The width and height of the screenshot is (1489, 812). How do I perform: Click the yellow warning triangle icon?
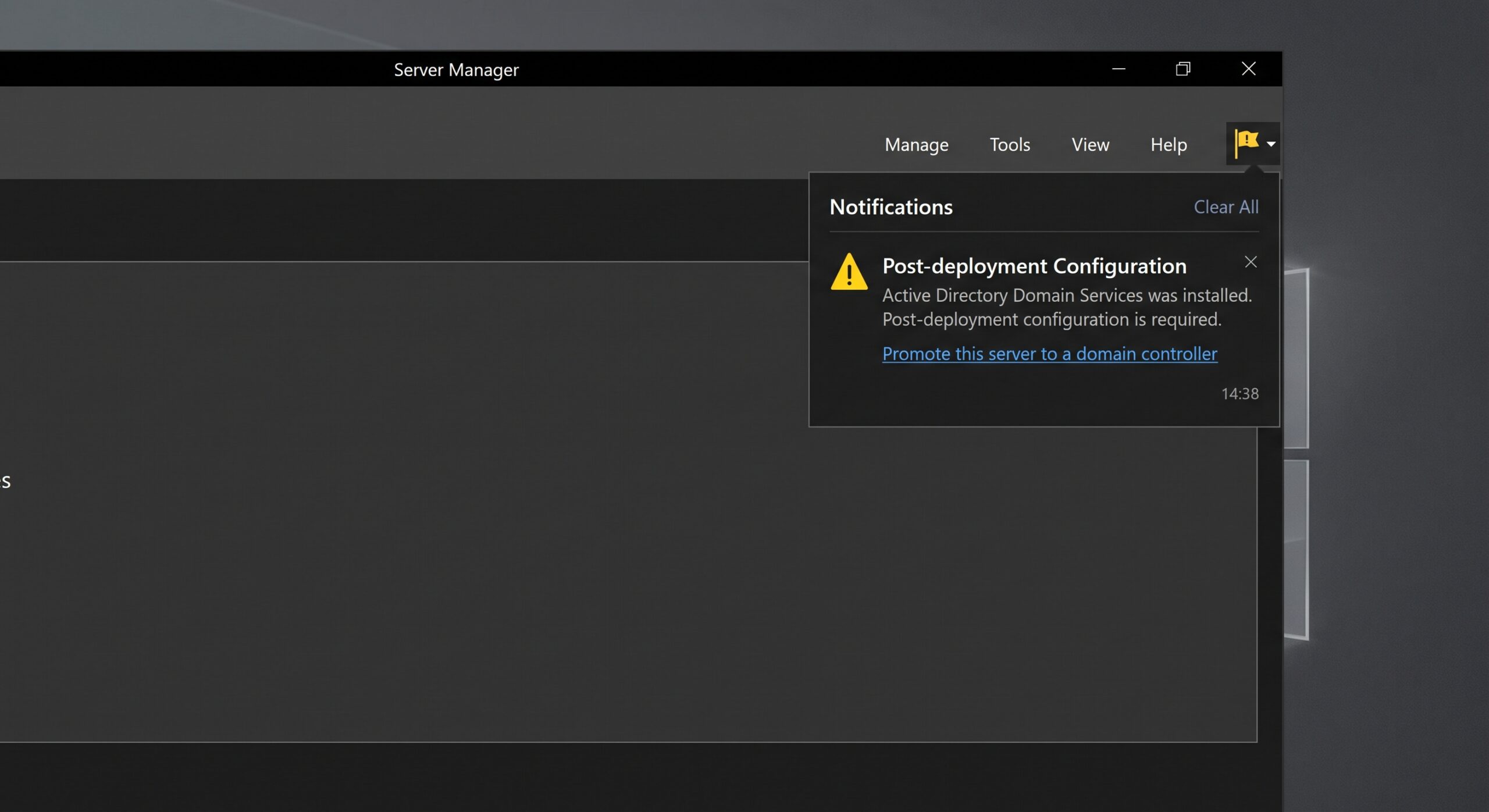tap(849, 272)
